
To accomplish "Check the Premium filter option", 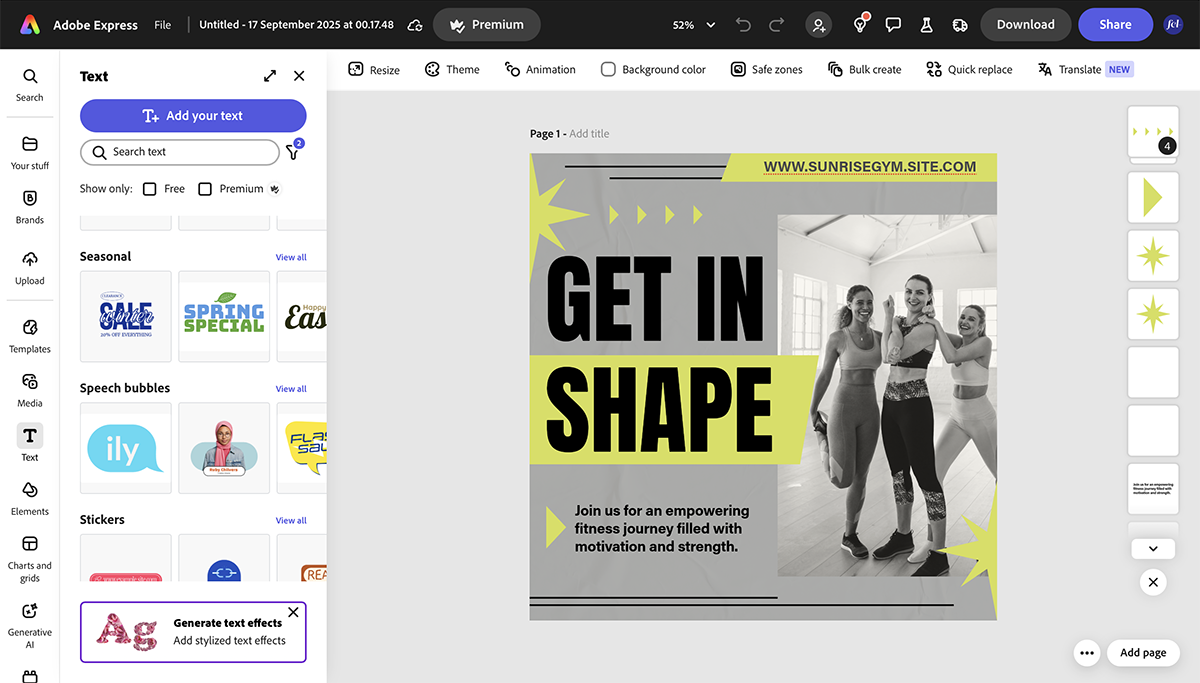I will pyautogui.click(x=207, y=188).
